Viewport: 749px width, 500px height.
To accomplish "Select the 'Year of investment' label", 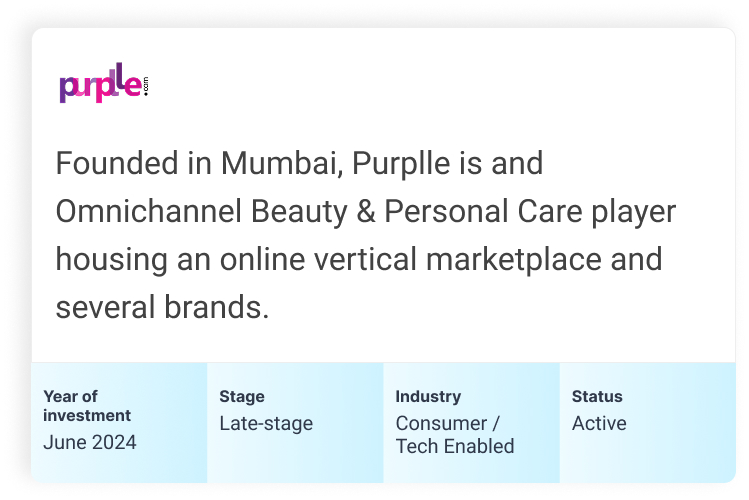I will [87, 406].
